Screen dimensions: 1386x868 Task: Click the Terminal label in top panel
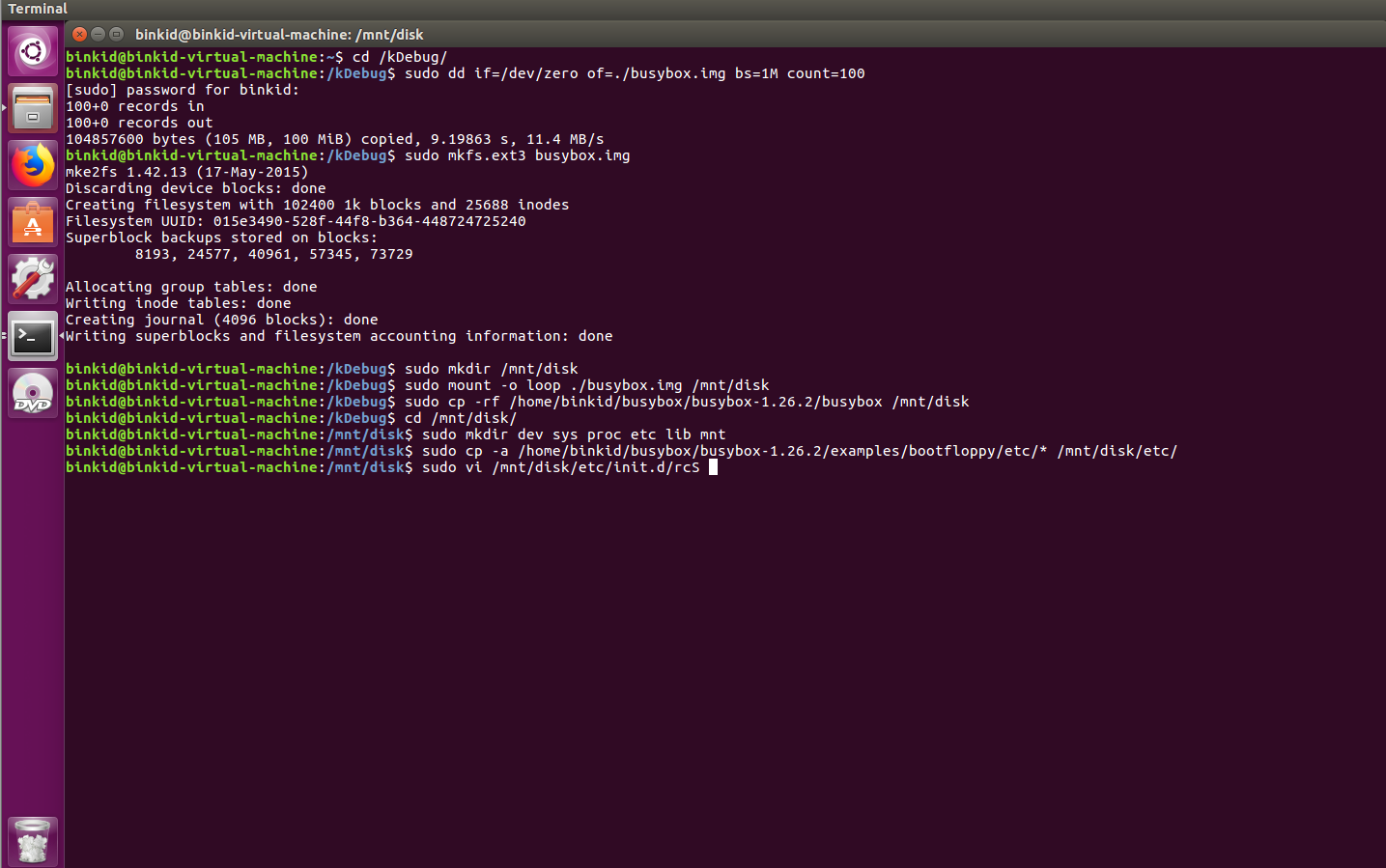(x=38, y=9)
